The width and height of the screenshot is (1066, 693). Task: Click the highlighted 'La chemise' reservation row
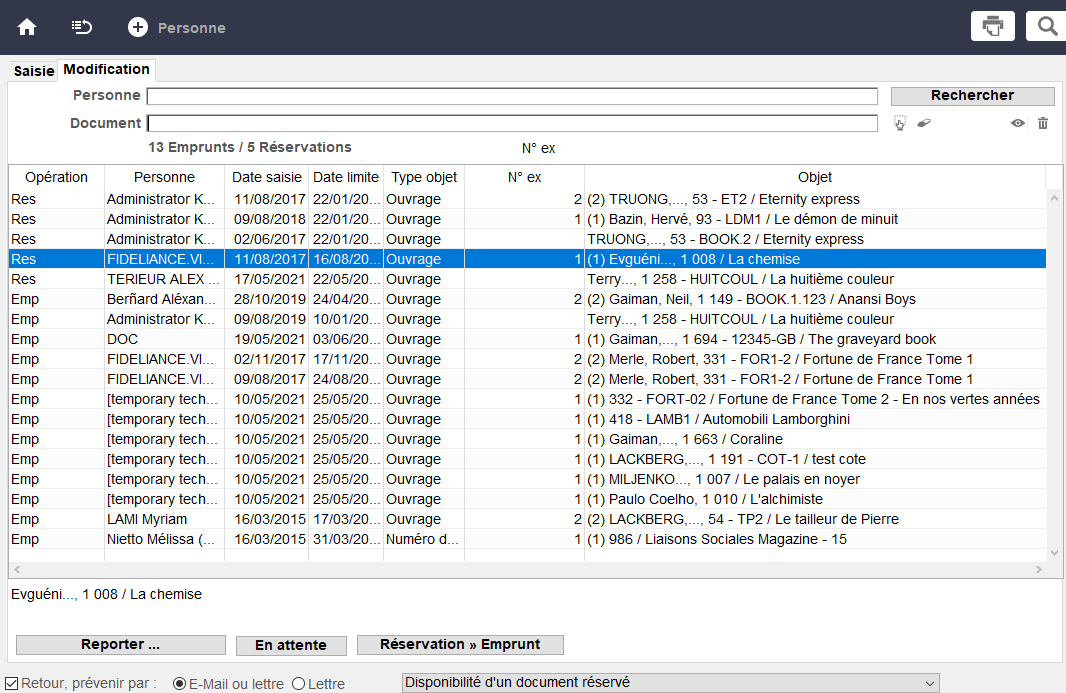[x=527, y=259]
